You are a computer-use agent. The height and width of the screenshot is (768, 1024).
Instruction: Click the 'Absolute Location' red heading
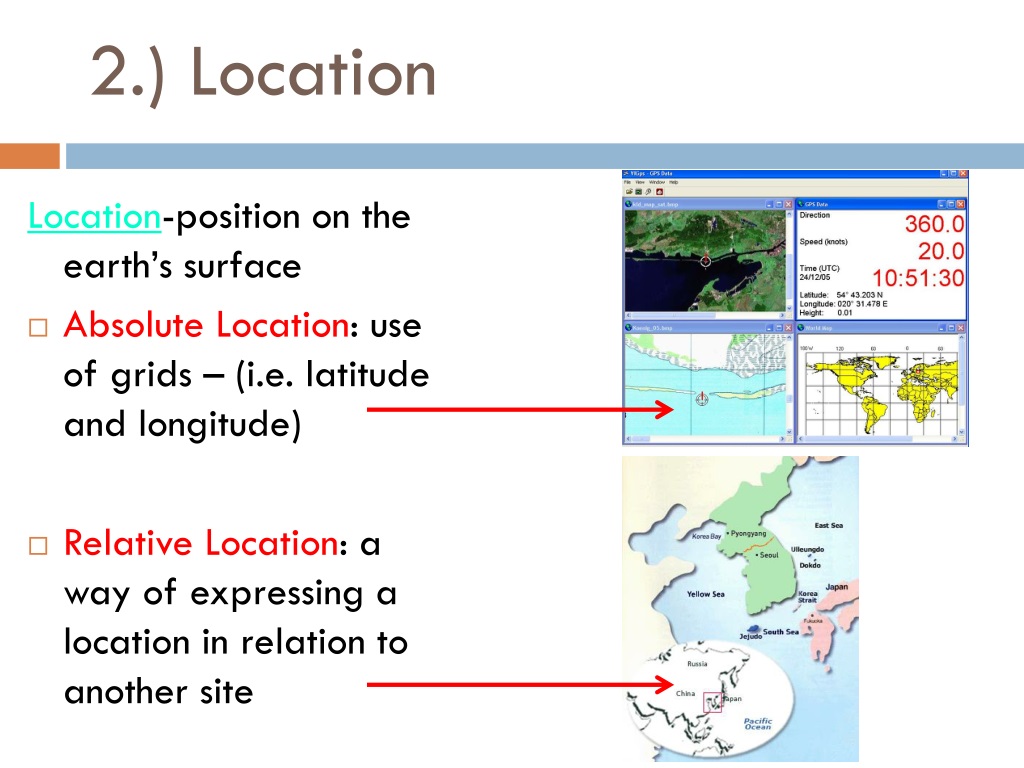206,325
